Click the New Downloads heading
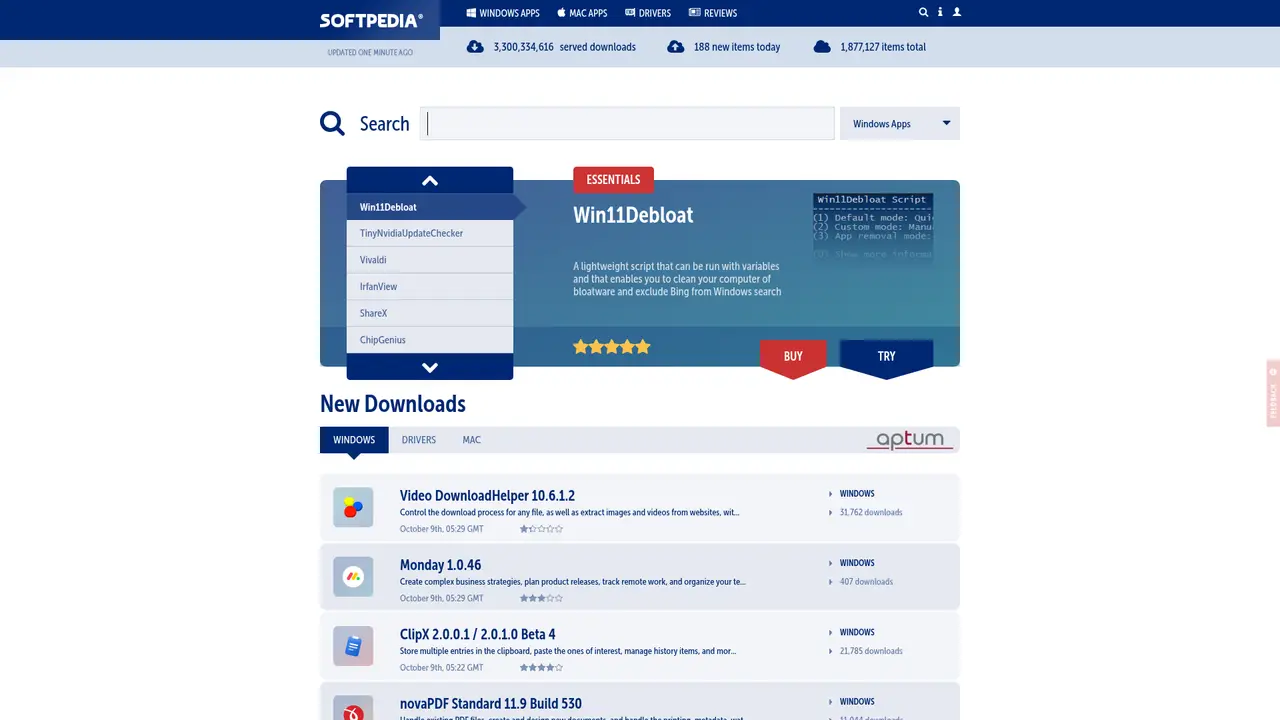 pos(393,404)
